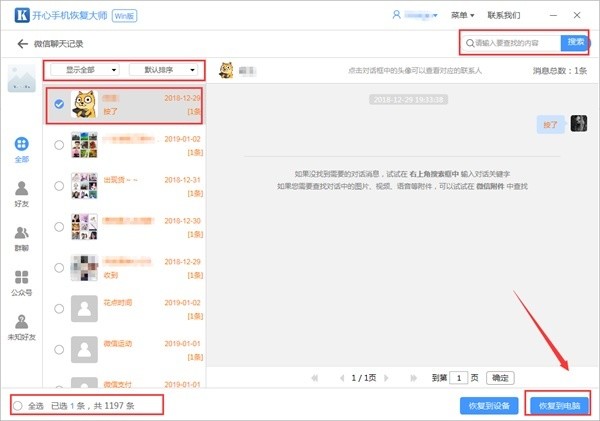Open the group avatar dated 2018-12-30
Screen dimensions: 600x421
tap(84, 227)
